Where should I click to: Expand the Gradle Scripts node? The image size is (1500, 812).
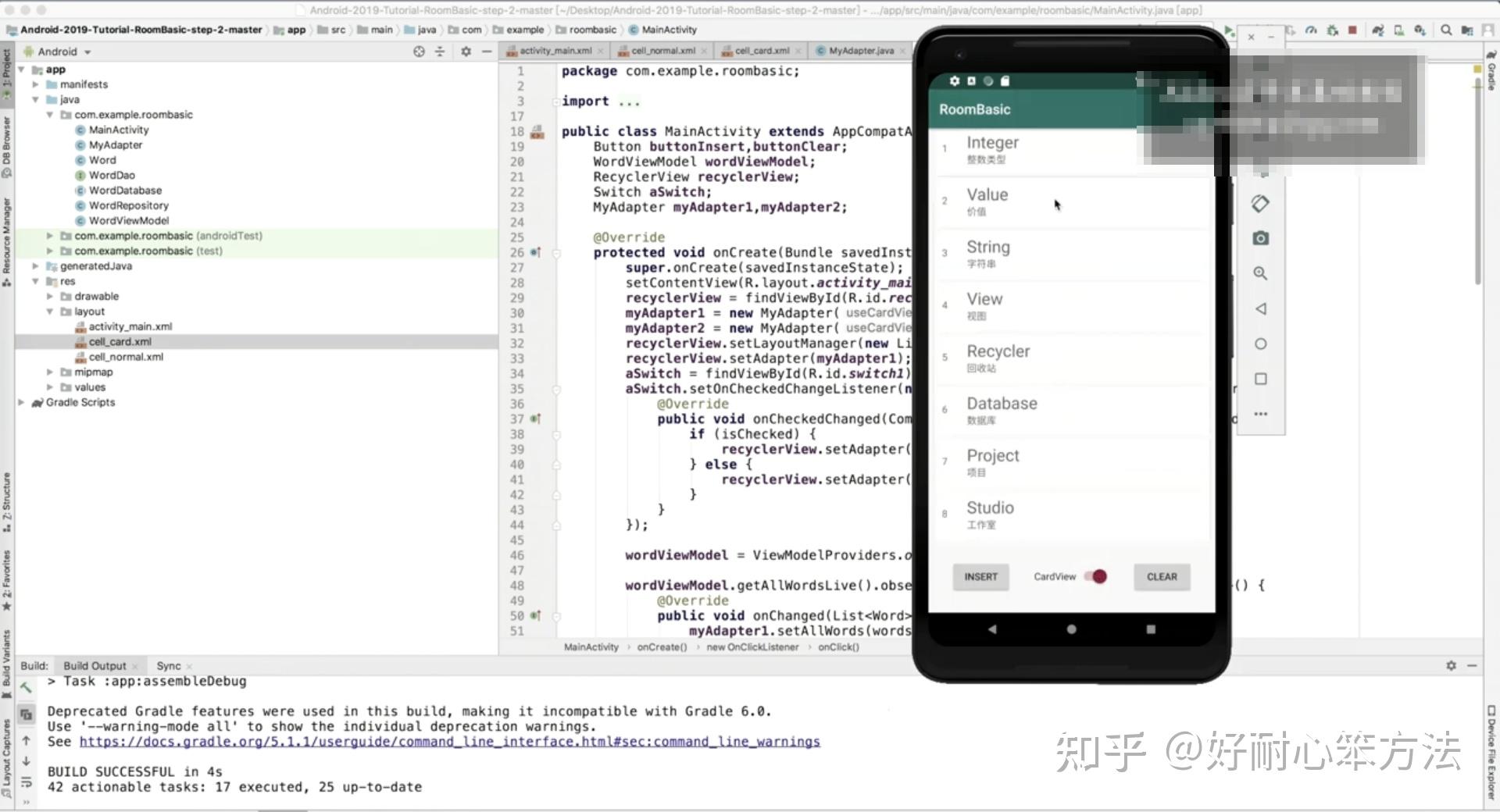pos(21,402)
